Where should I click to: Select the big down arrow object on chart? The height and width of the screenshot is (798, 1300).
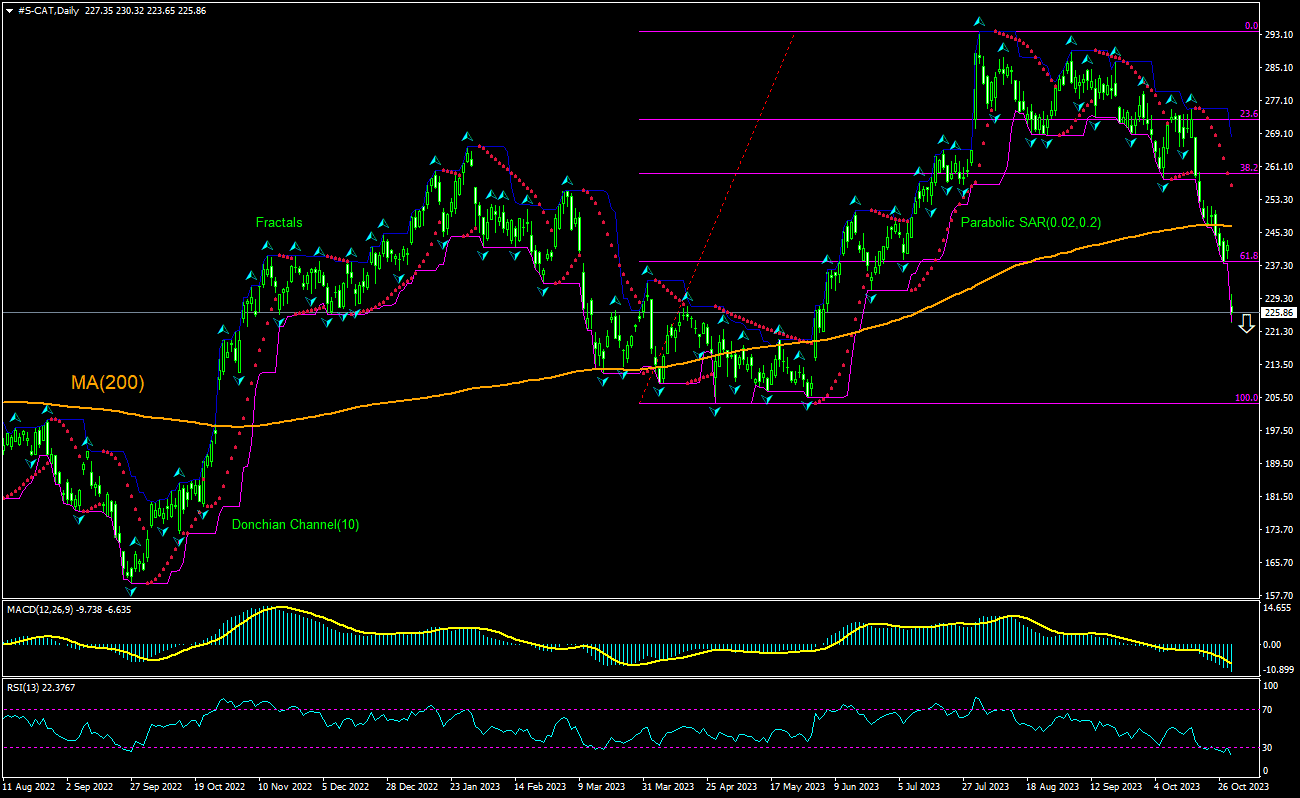(1246, 322)
